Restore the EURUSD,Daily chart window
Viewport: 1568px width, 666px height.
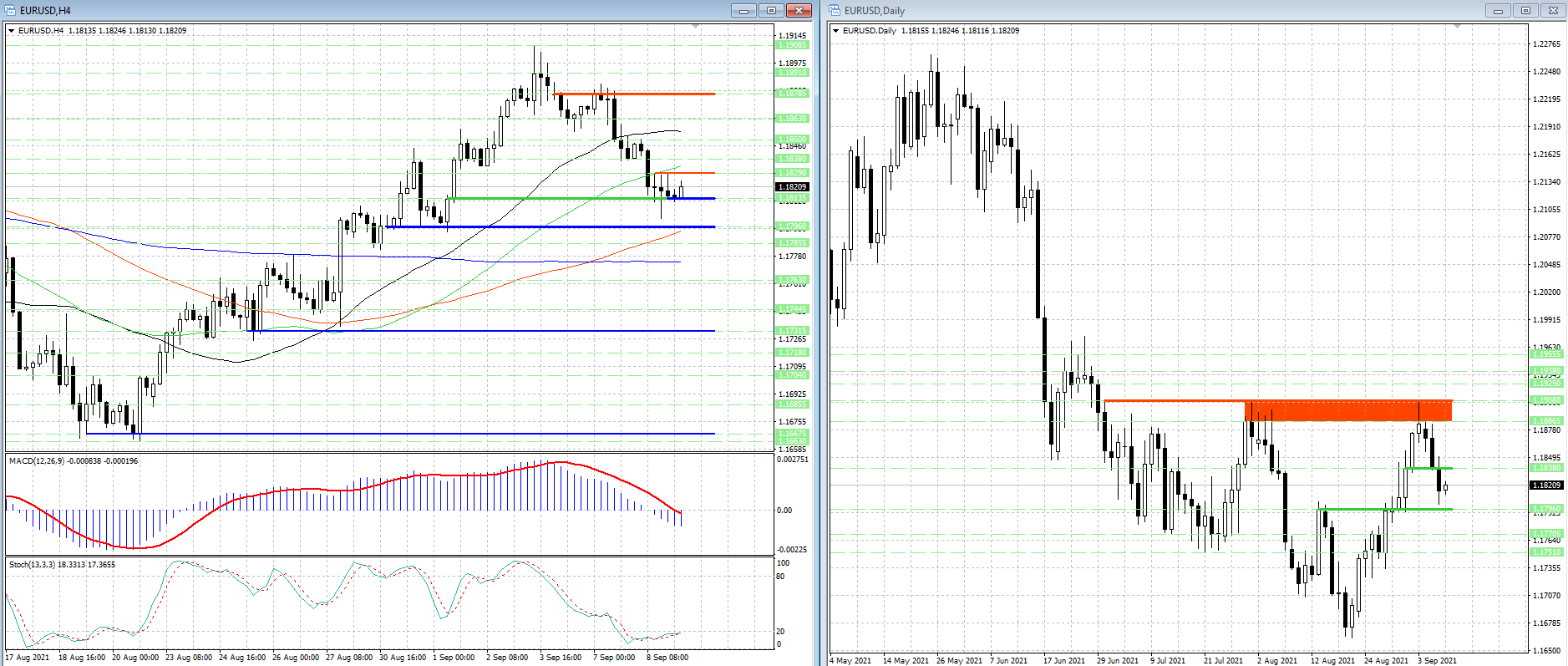tap(1525, 11)
